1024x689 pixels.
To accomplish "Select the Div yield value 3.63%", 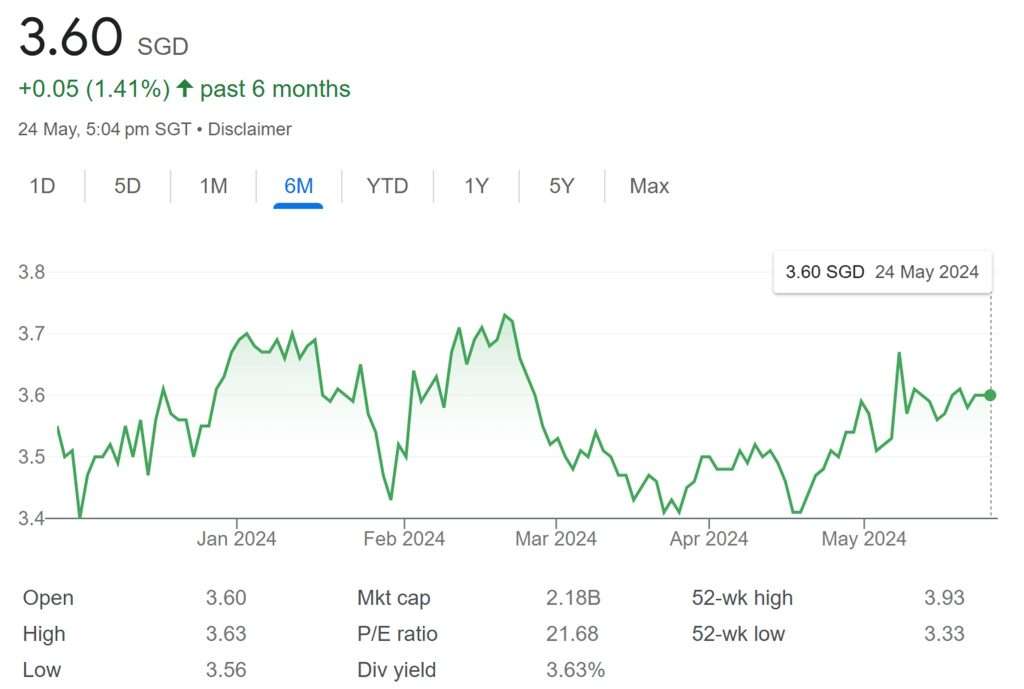I will point(576,670).
